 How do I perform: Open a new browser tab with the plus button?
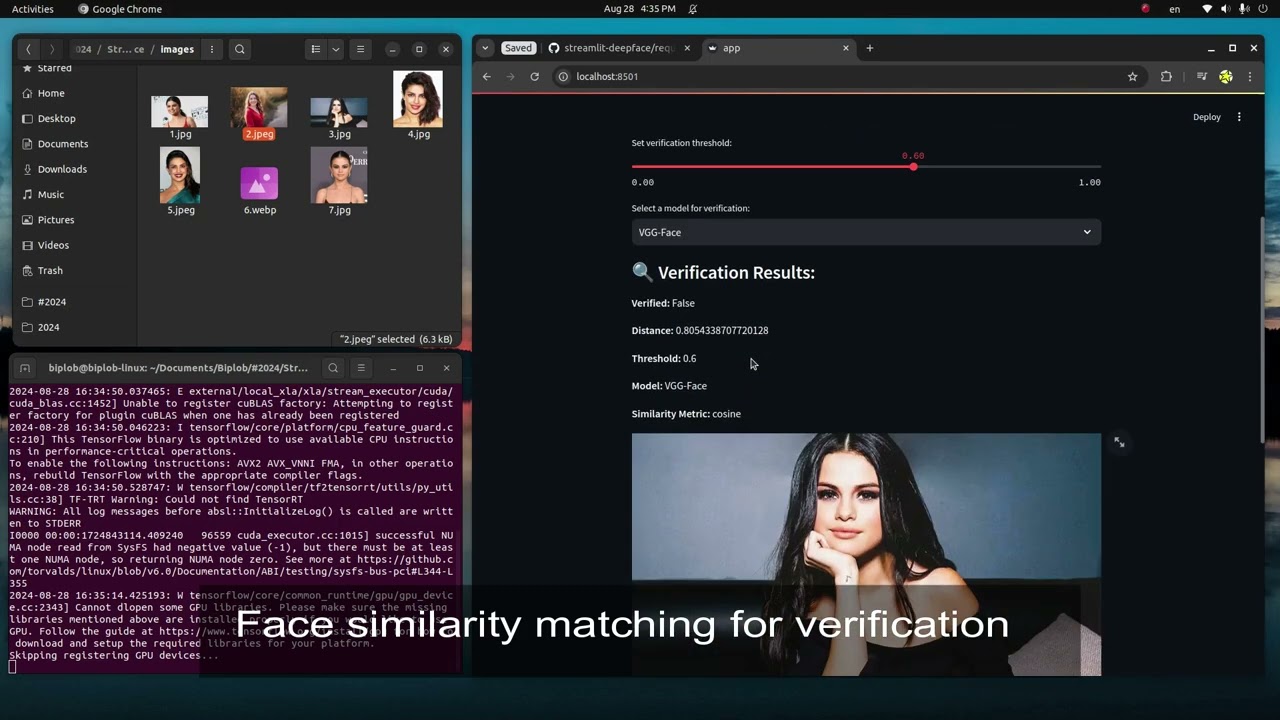click(x=869, y=47)
